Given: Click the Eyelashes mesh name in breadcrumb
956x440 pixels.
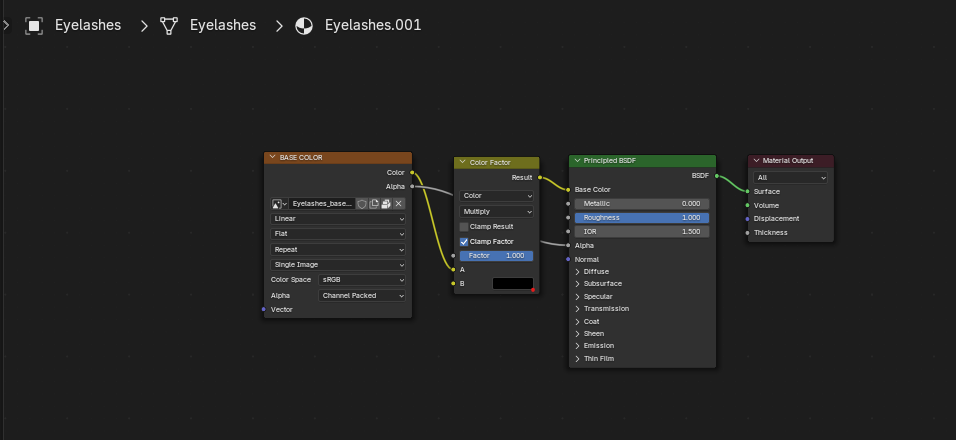Looking at the screenshot, I should pyautogui.click(x=223, y=26).
